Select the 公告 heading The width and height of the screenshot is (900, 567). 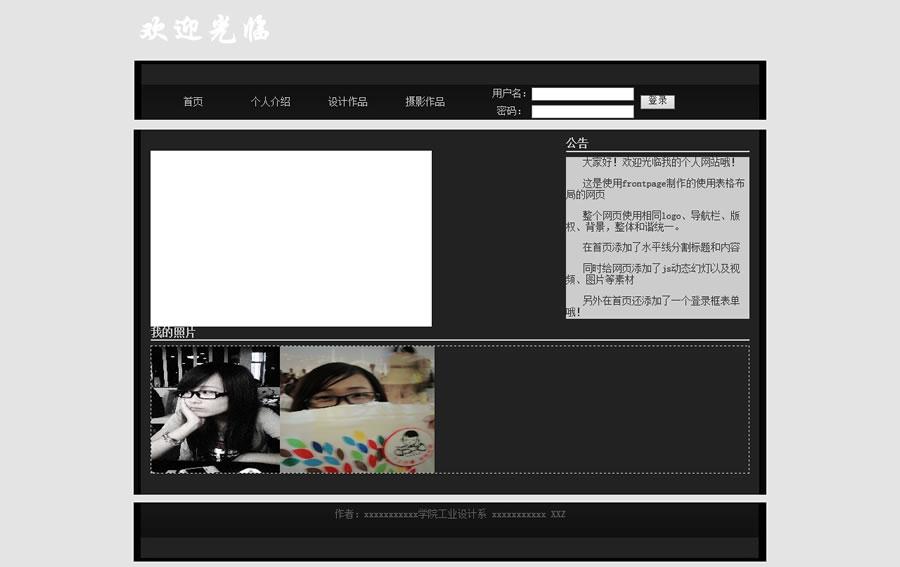(x=577, y=143)
